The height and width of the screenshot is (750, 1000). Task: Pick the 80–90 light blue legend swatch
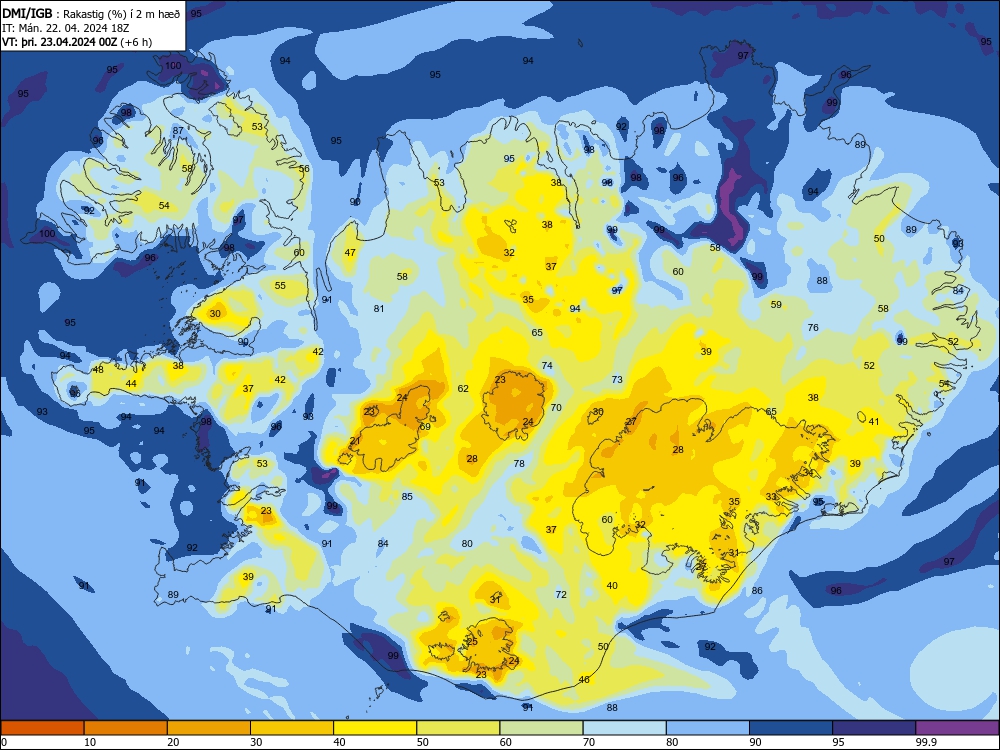tap(707, 728)
